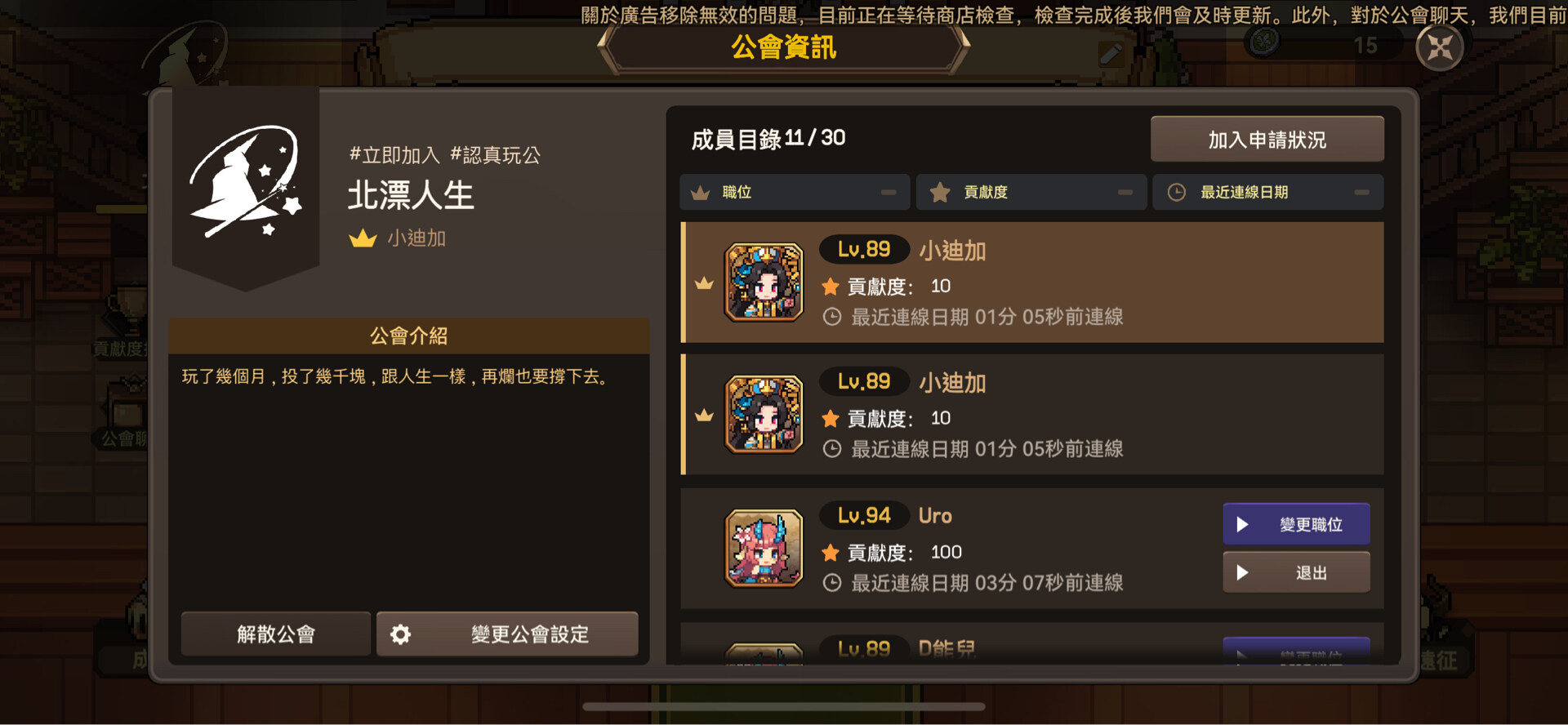Click 退出 to remove Uro
Screen dimensions: 1568x725
(1296, 572)
